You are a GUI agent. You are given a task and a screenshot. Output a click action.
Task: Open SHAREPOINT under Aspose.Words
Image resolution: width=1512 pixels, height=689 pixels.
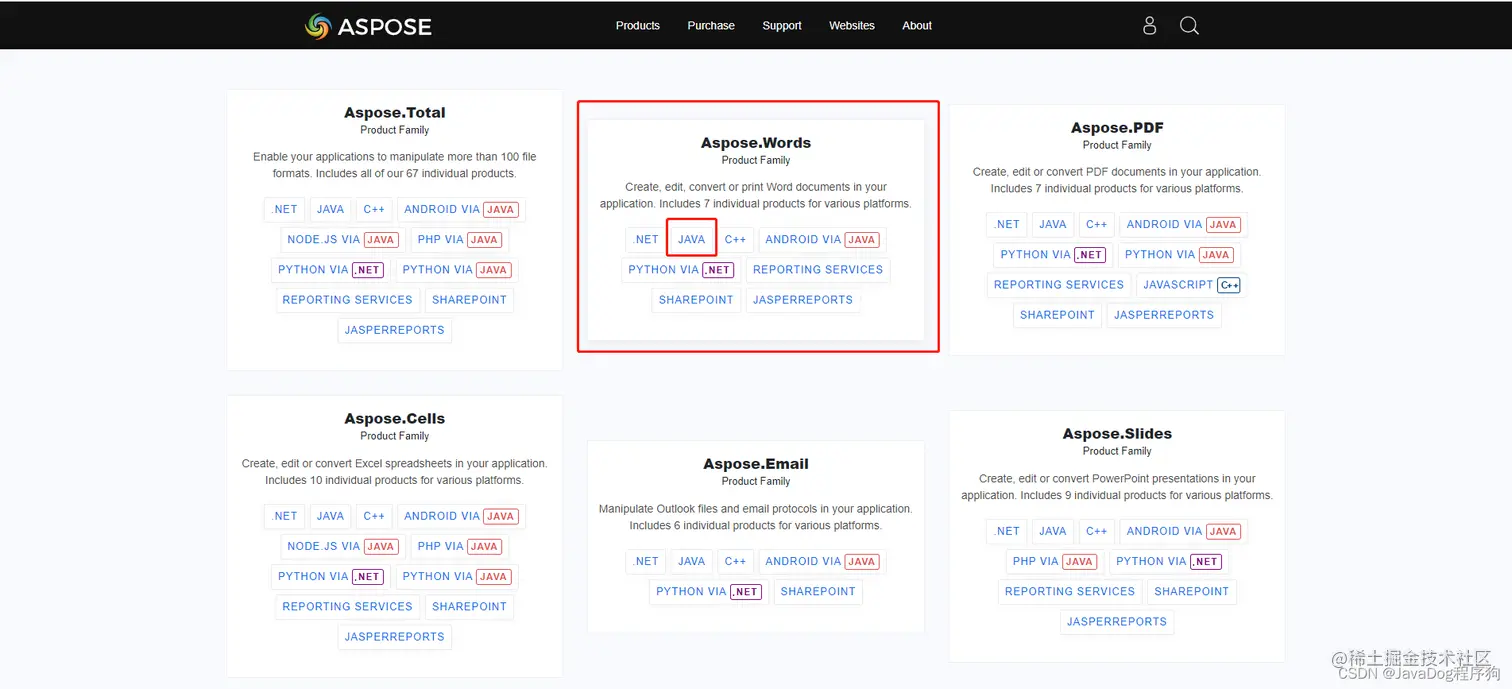click(x=696, y=300)
